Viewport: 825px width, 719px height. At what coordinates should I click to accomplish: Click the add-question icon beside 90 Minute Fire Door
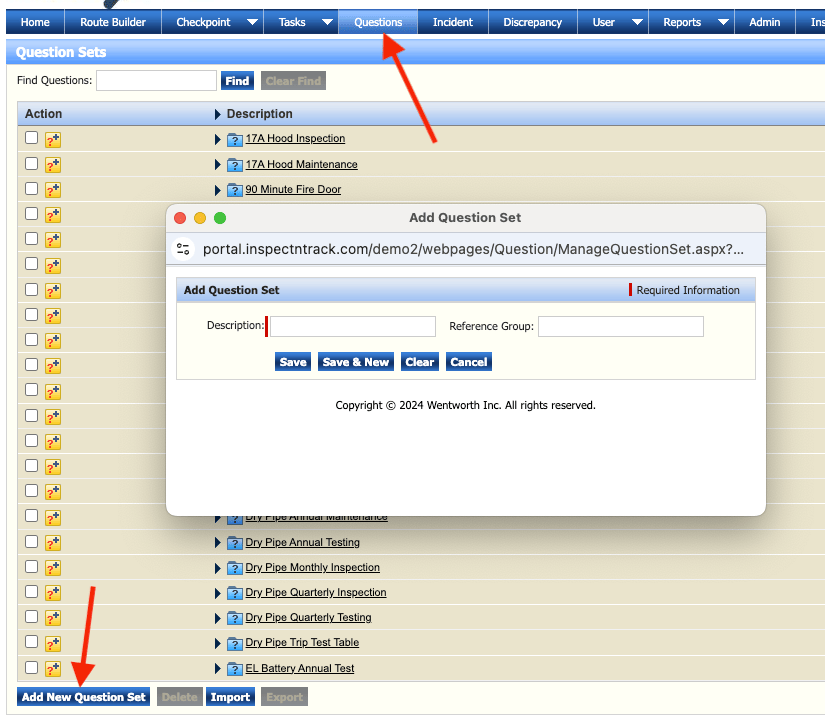point(53,190)
